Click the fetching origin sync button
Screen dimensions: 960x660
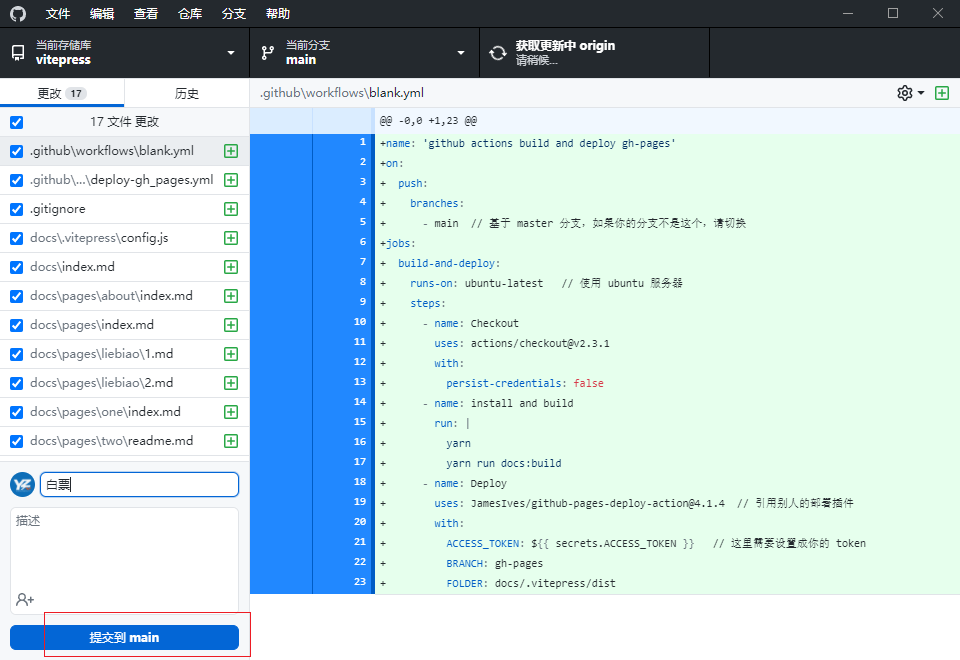pos(594,53)
